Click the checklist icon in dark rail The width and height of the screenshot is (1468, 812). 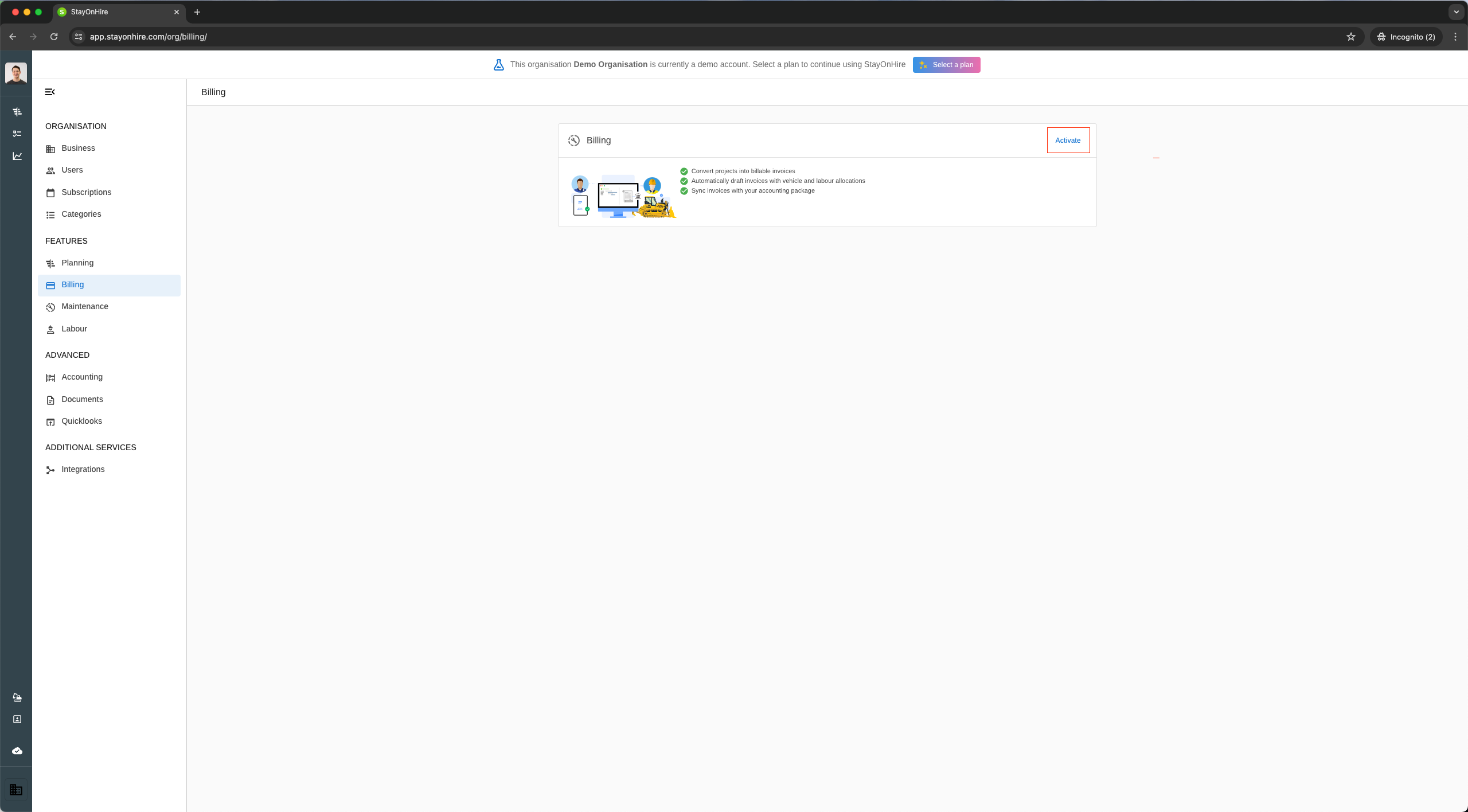pyautogui.click(x=17, y=134)
